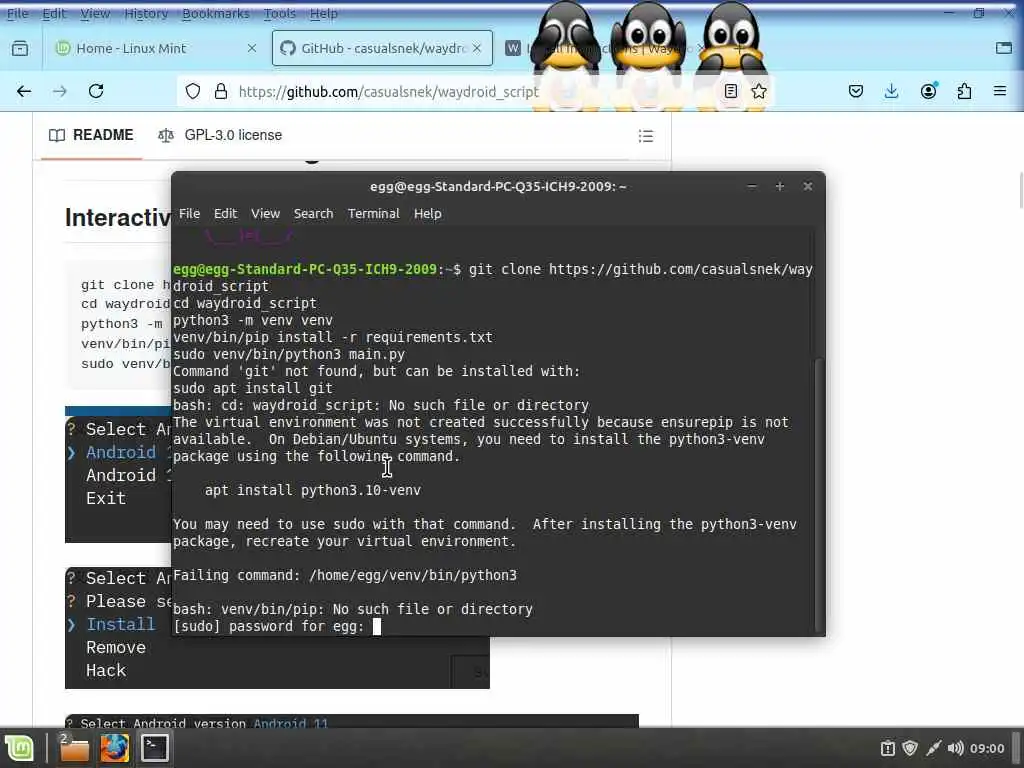Maximize the terminal window with plus button

pyautogui.click(x=780, y=187)
